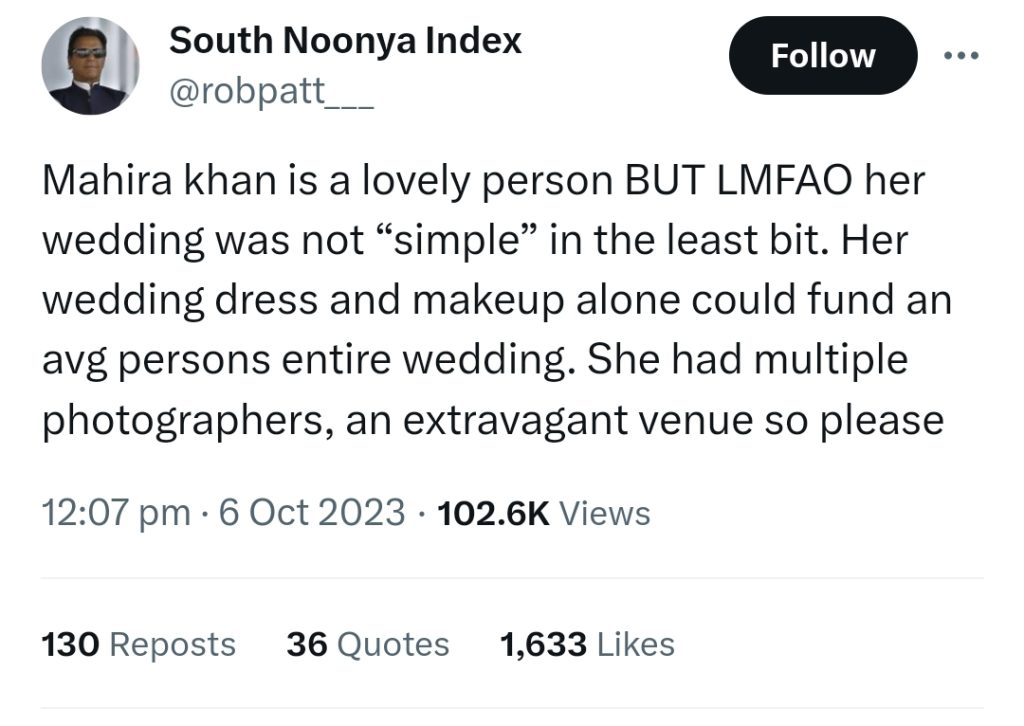This screenshot has height=726, width=1024.
Task: Click the 6 Oct 2023 date
Action: (x=312, y=513)
